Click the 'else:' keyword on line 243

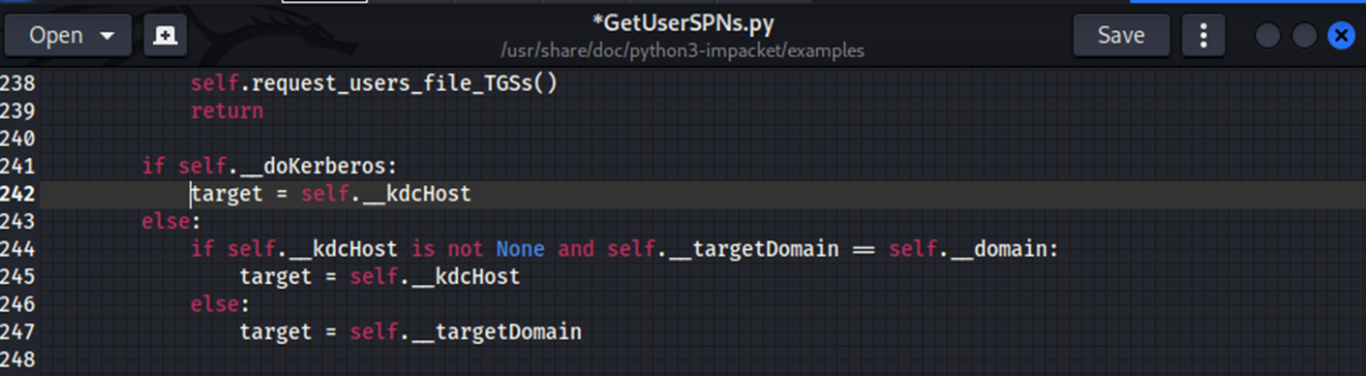click(x=171, y=221)
